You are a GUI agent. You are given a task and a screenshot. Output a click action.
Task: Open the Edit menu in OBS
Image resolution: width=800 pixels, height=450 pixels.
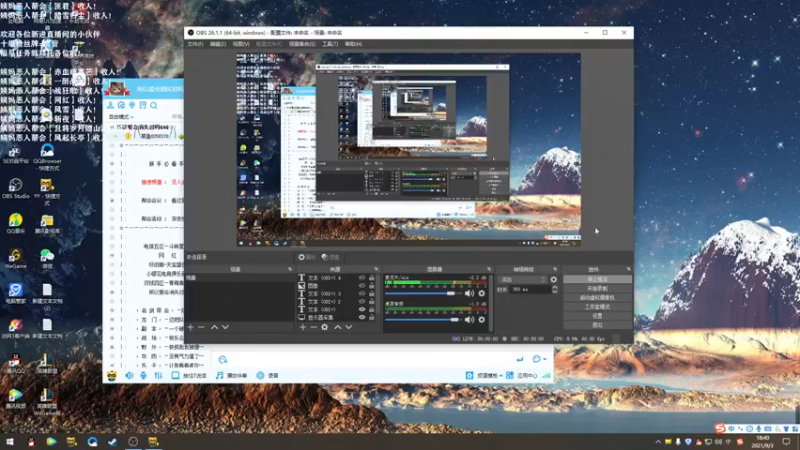point(218,44)
